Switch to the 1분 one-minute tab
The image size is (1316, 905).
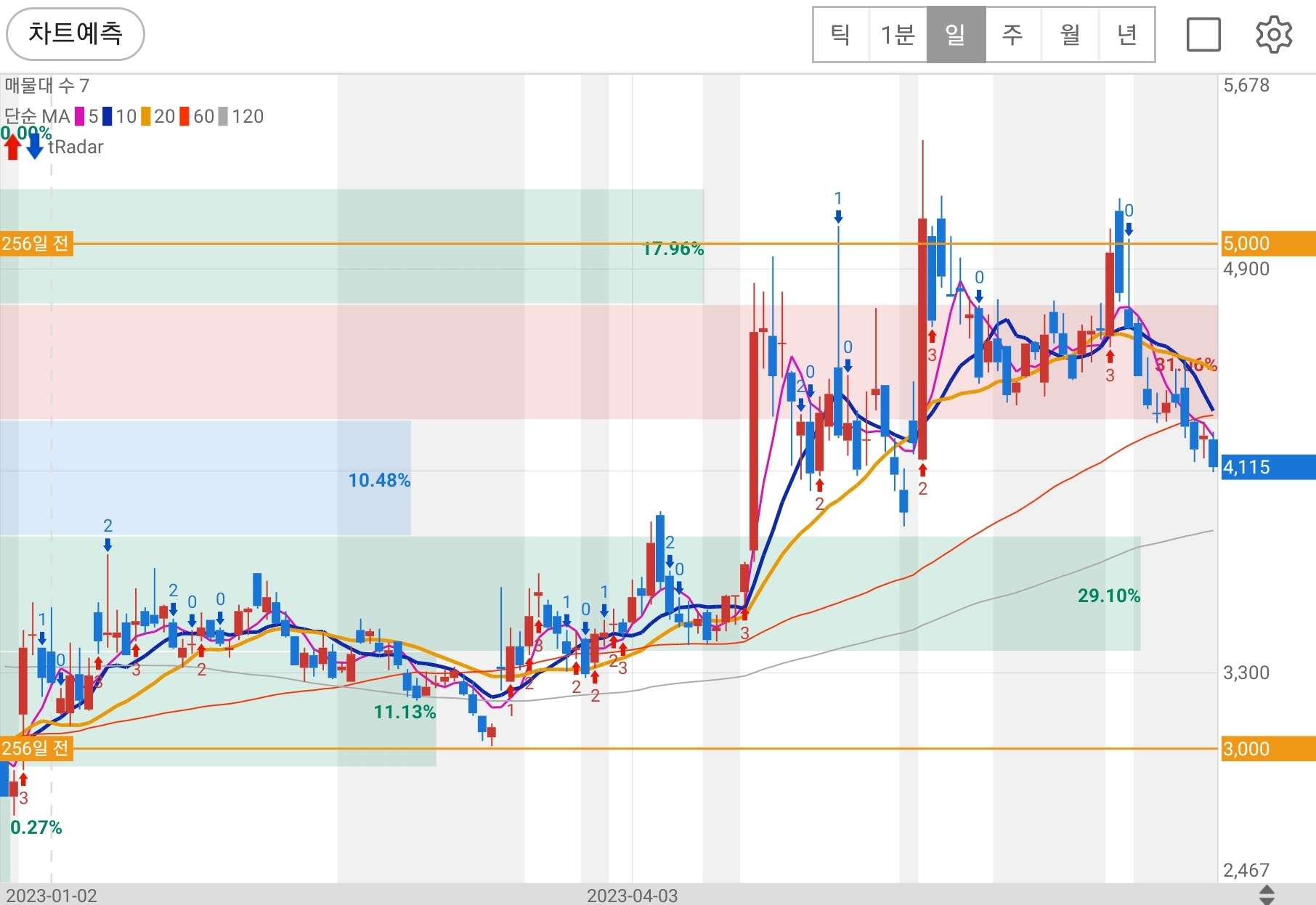coord(898,35)
